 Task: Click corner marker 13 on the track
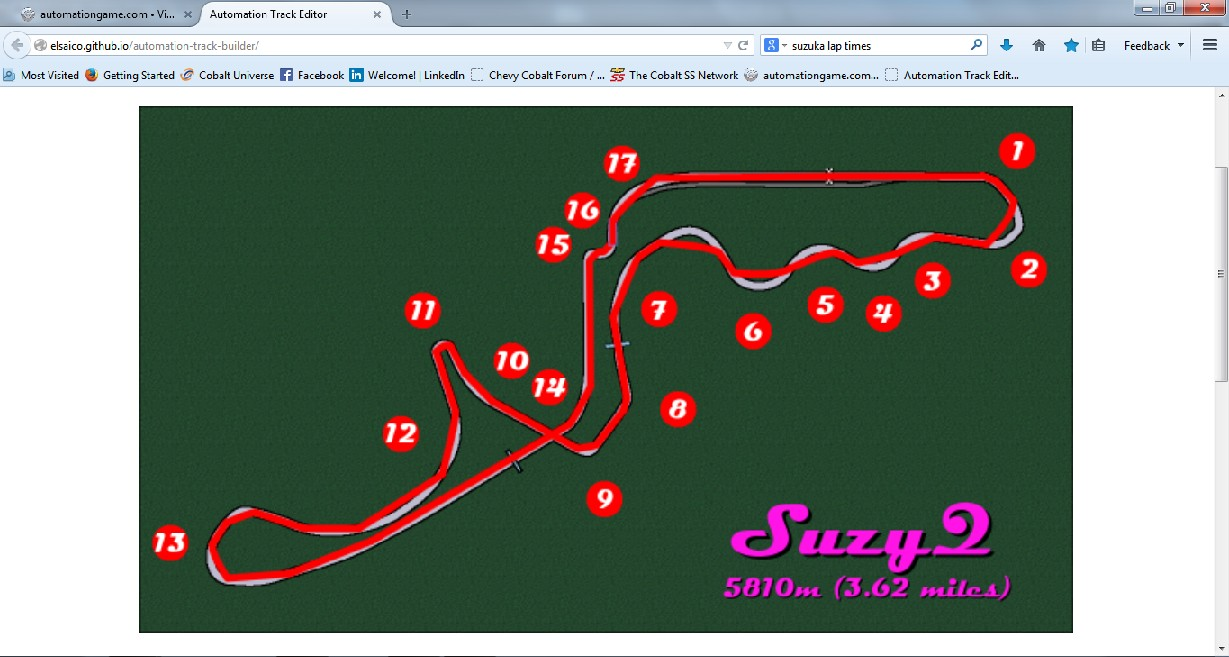click(170, 543)
